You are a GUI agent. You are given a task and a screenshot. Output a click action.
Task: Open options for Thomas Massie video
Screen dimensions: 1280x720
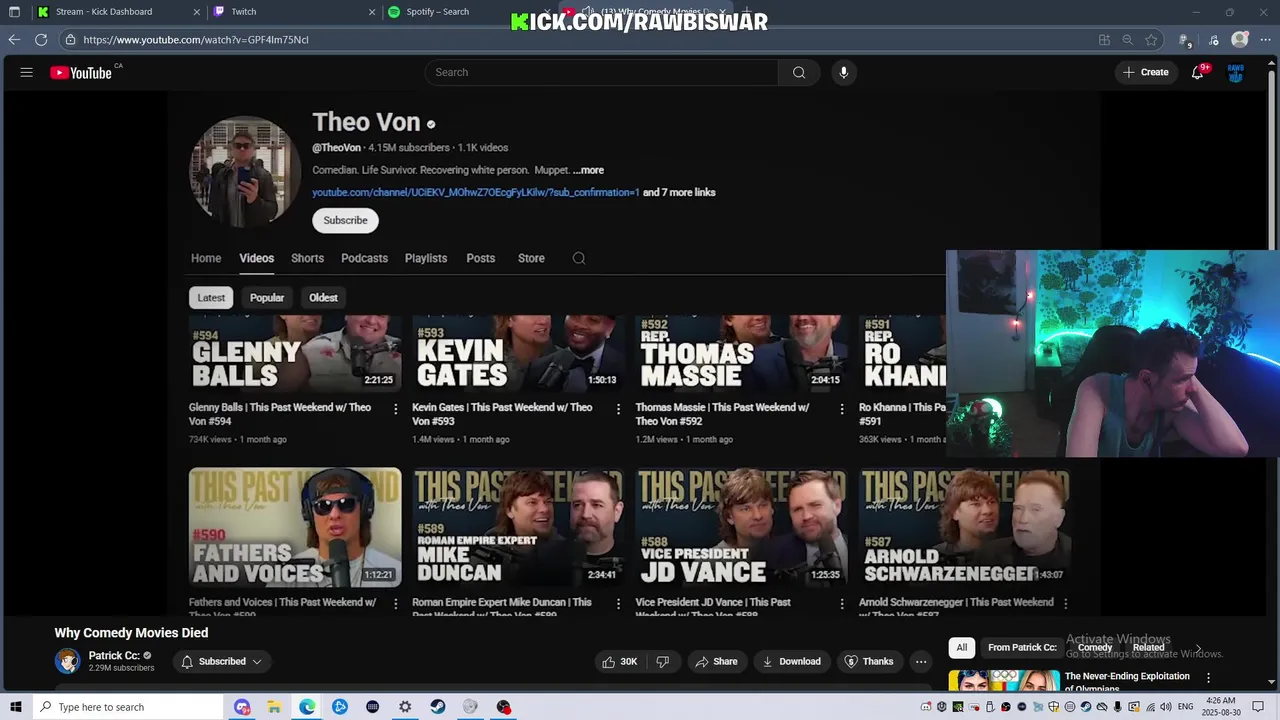[841, 409]
